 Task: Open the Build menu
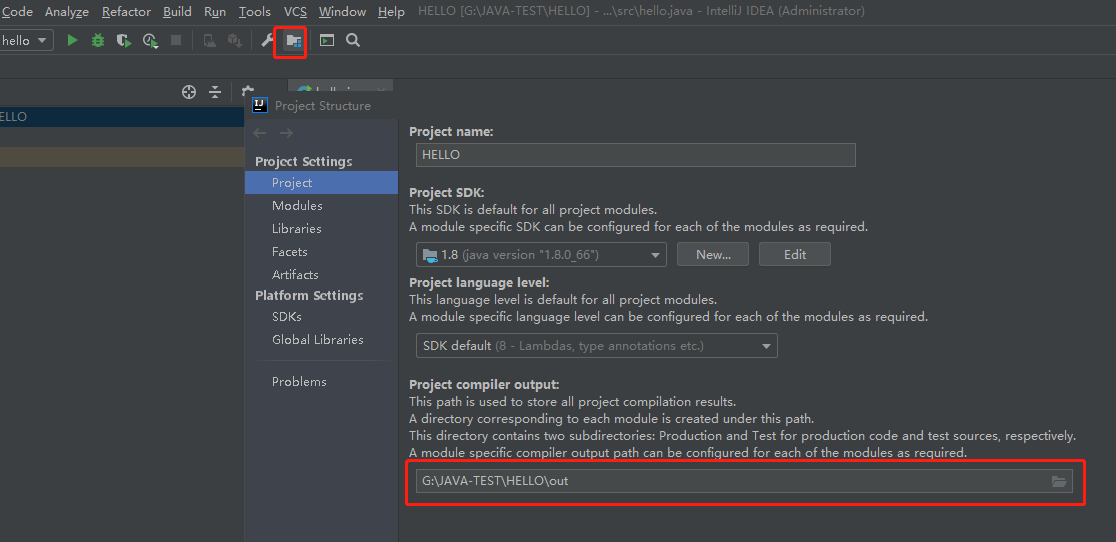177,11
